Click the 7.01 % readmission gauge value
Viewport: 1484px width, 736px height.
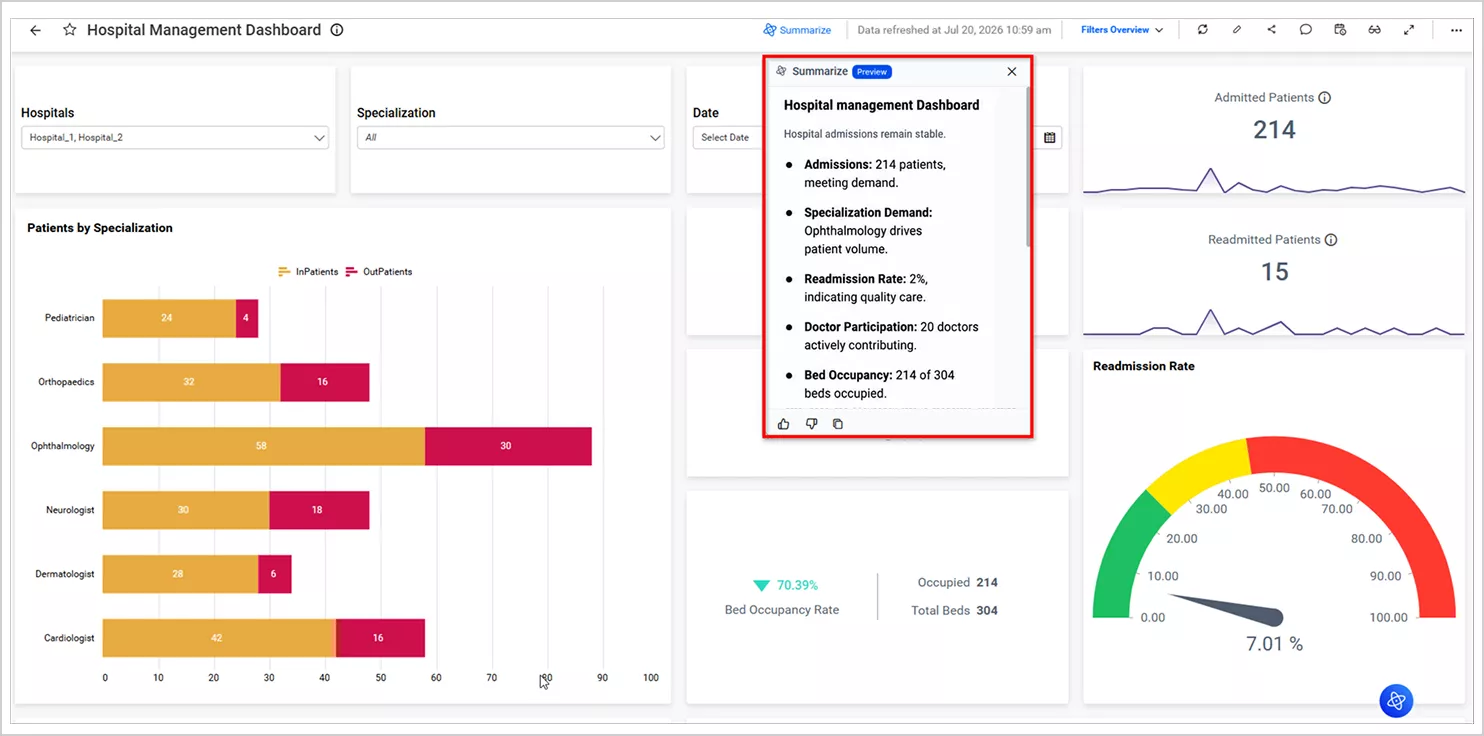pyautogui.click(x=1274, y=644)
